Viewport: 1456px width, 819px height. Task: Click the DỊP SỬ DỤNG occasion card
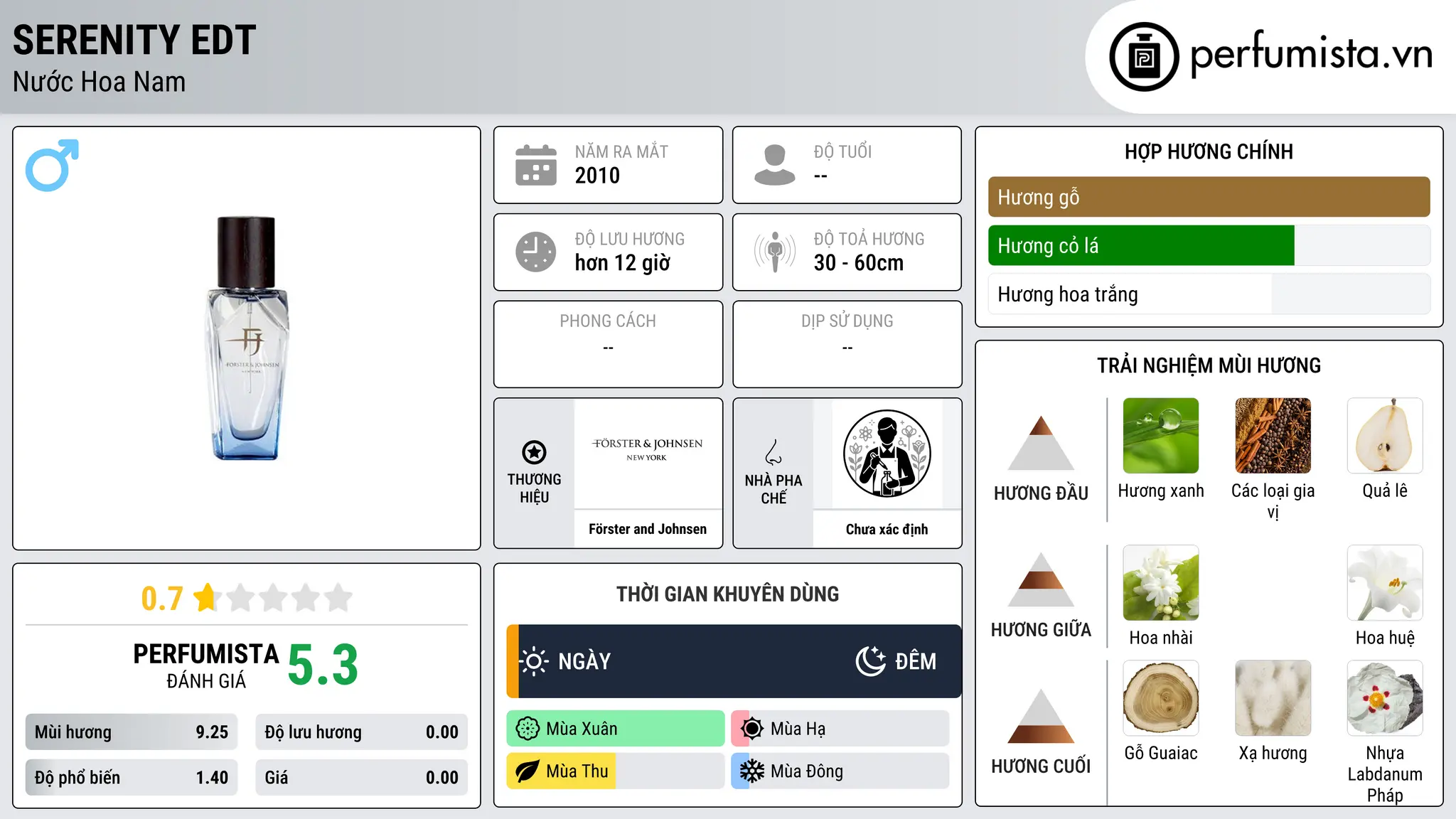coord(847,344)
